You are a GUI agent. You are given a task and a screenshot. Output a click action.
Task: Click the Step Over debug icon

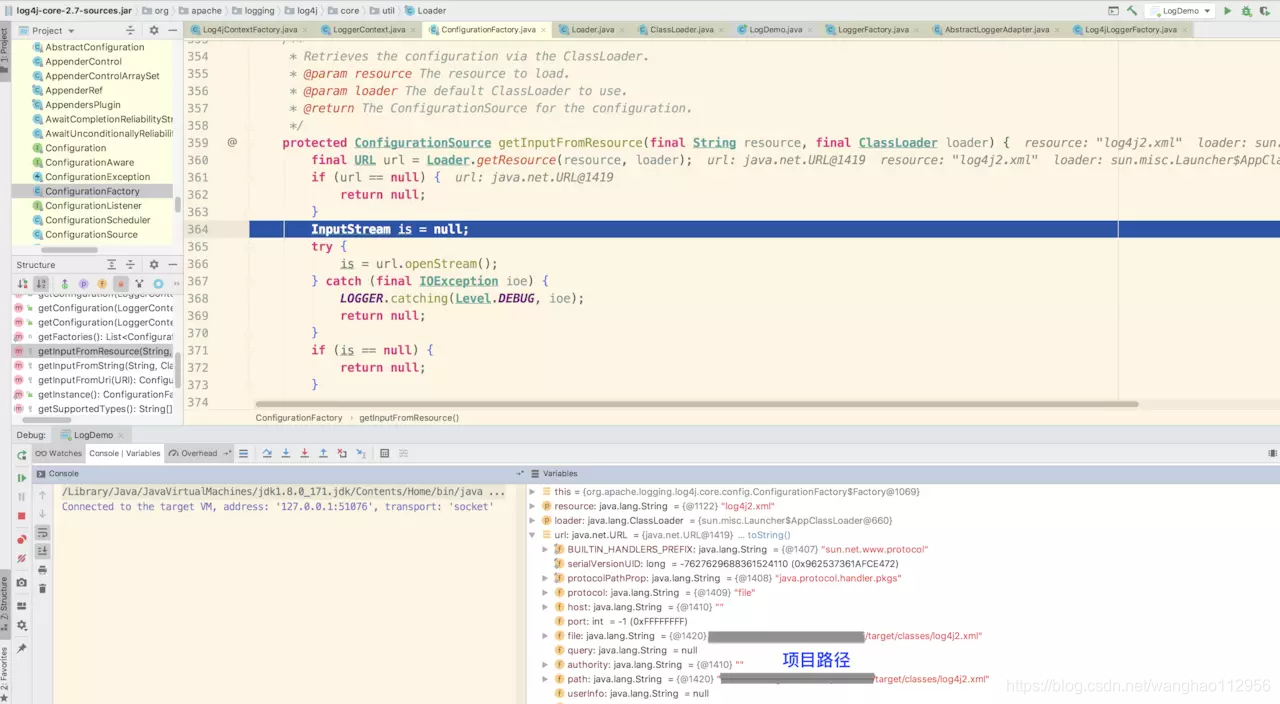[267, 453]
